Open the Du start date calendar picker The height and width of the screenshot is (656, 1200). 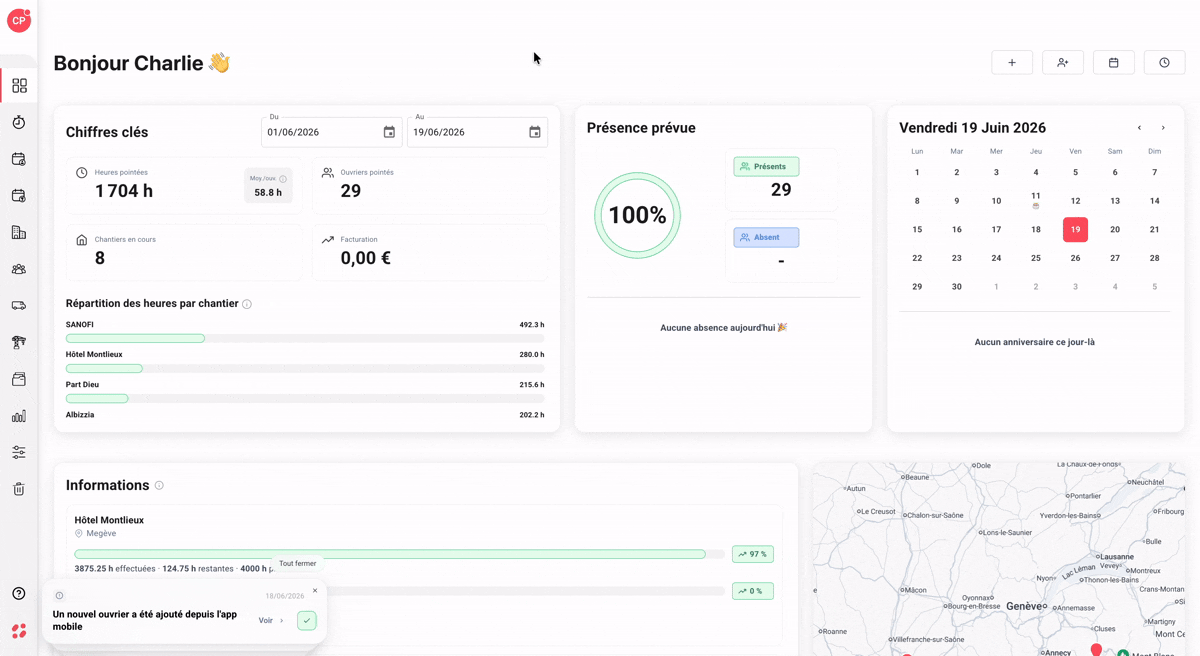point(389,132)
